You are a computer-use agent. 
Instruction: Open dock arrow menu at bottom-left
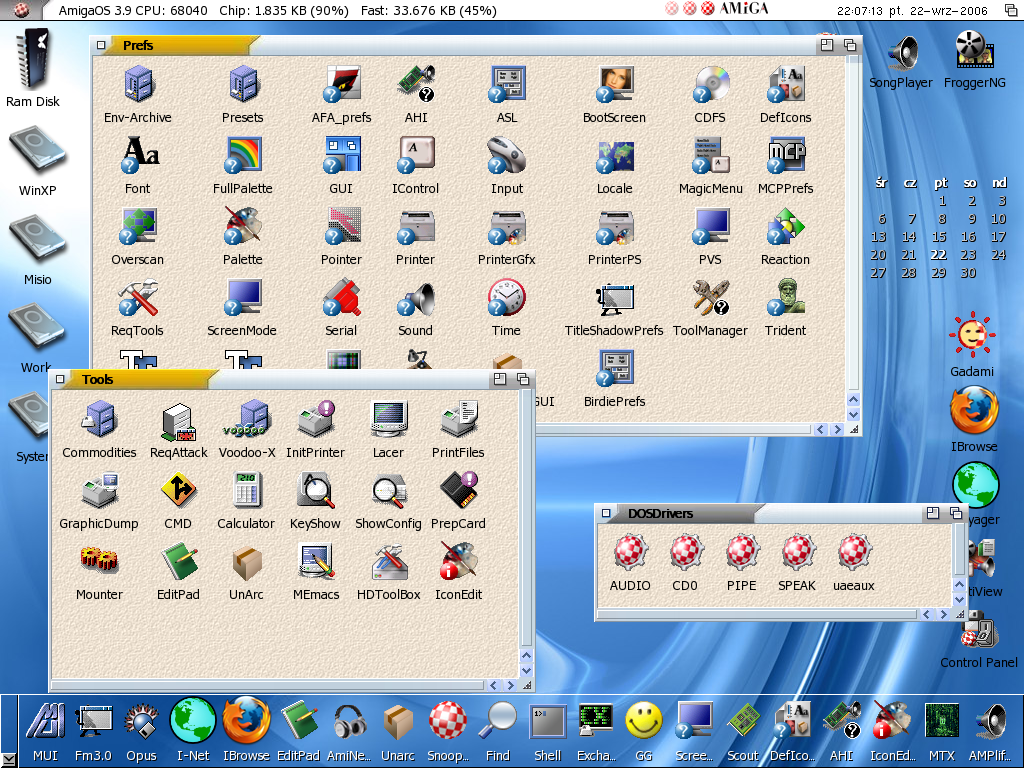(x=9, y=759)
